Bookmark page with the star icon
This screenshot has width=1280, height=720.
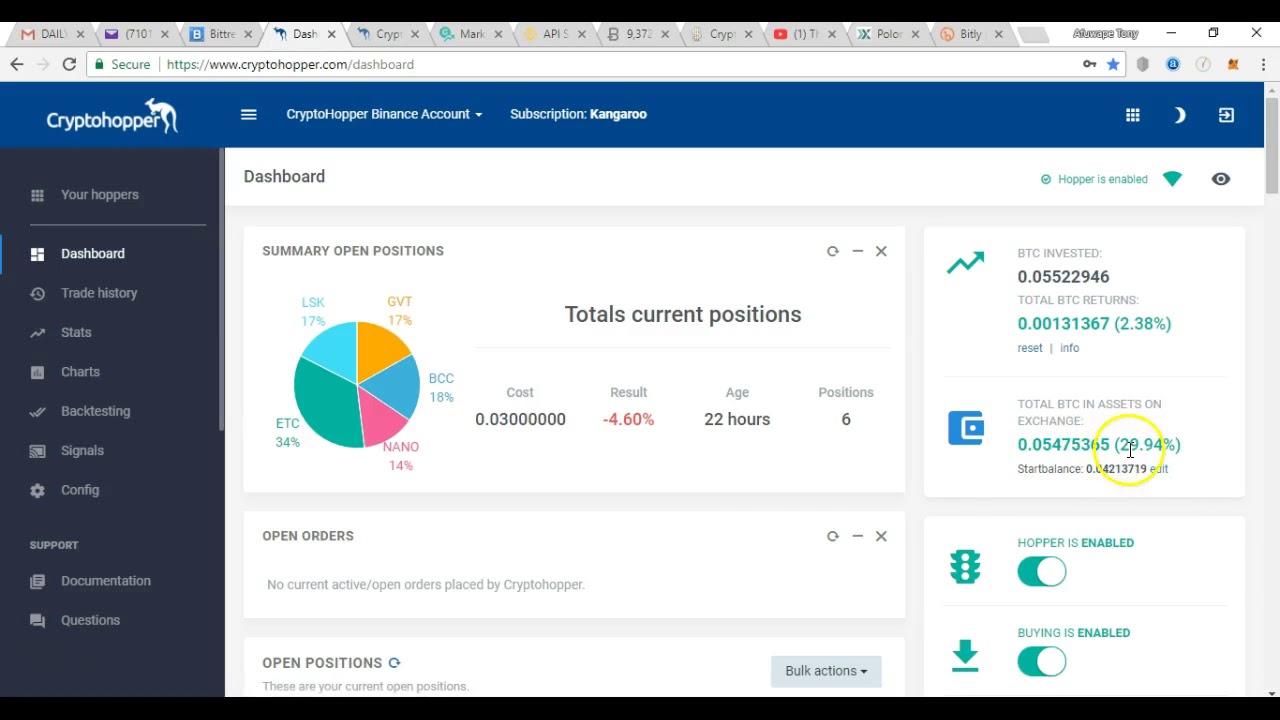[1112, 64]
